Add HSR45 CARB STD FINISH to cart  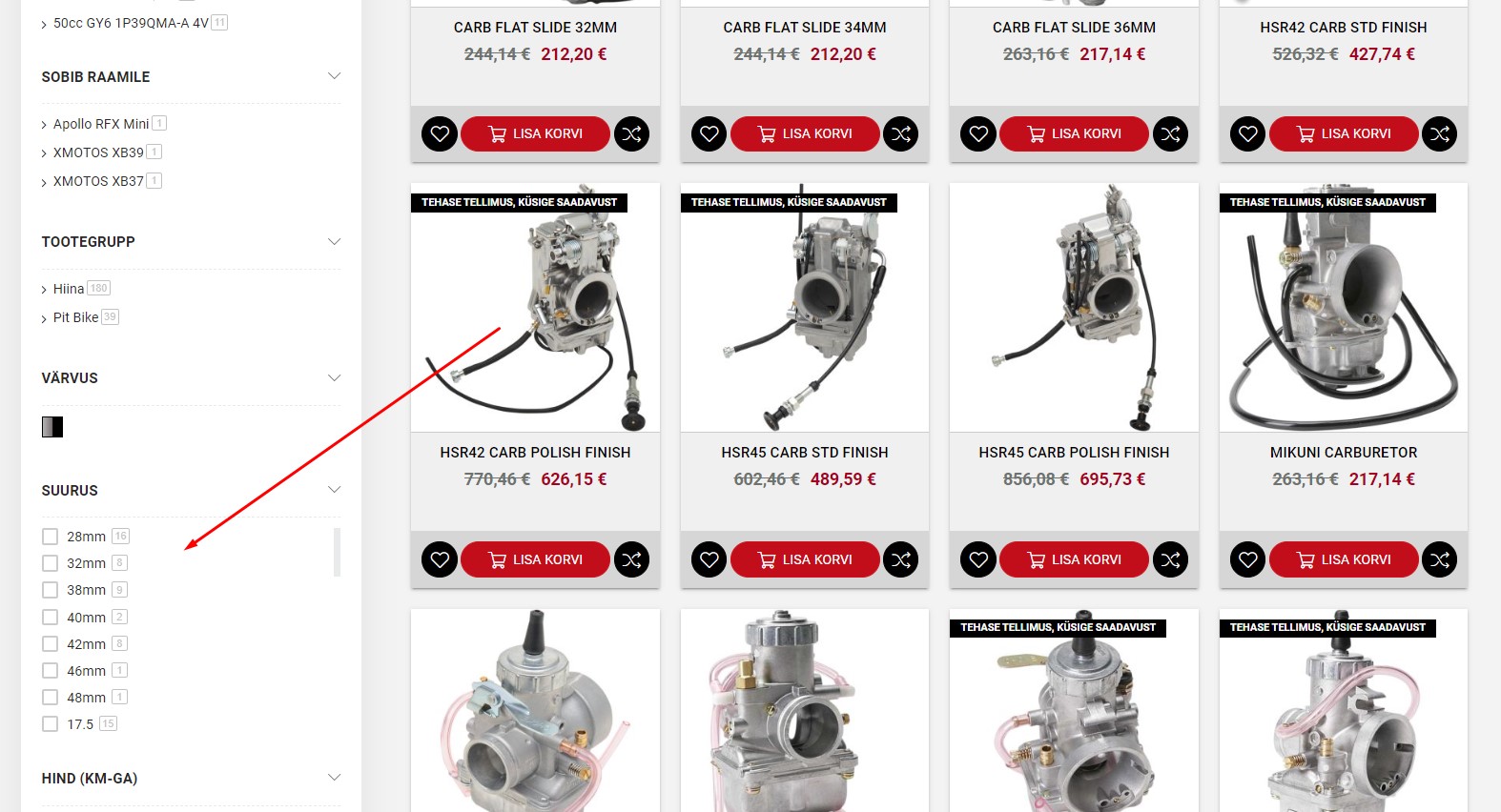tap(805, 559)
